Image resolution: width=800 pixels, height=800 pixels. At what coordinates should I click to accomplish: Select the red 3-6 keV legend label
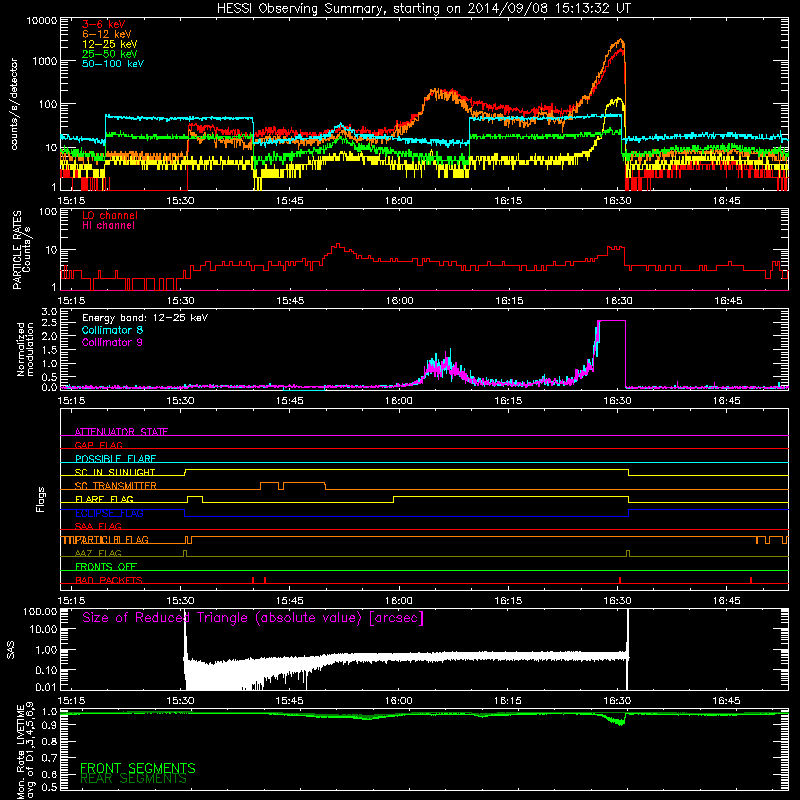coord(103,24)
